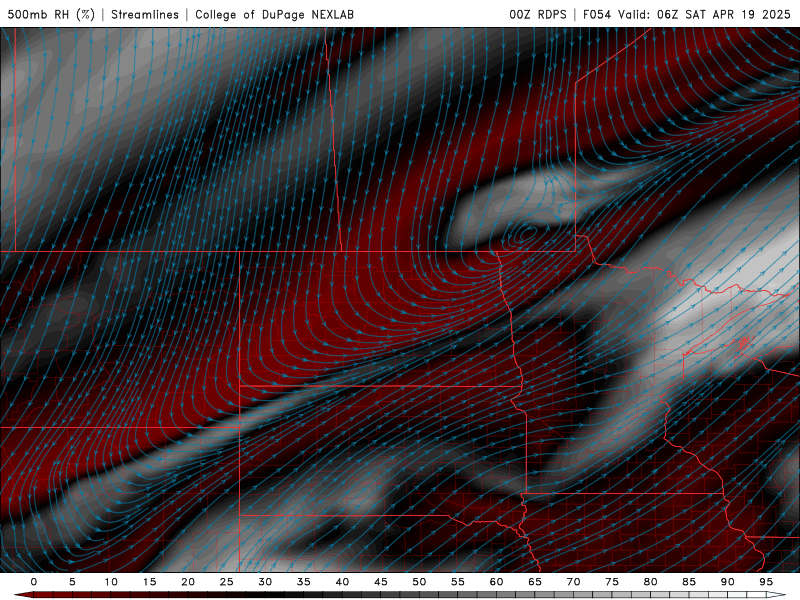Click the closed streamline circulation center on map
This screenshot has width=800, height=600.
pyautogui.click(x=527, y=234)
